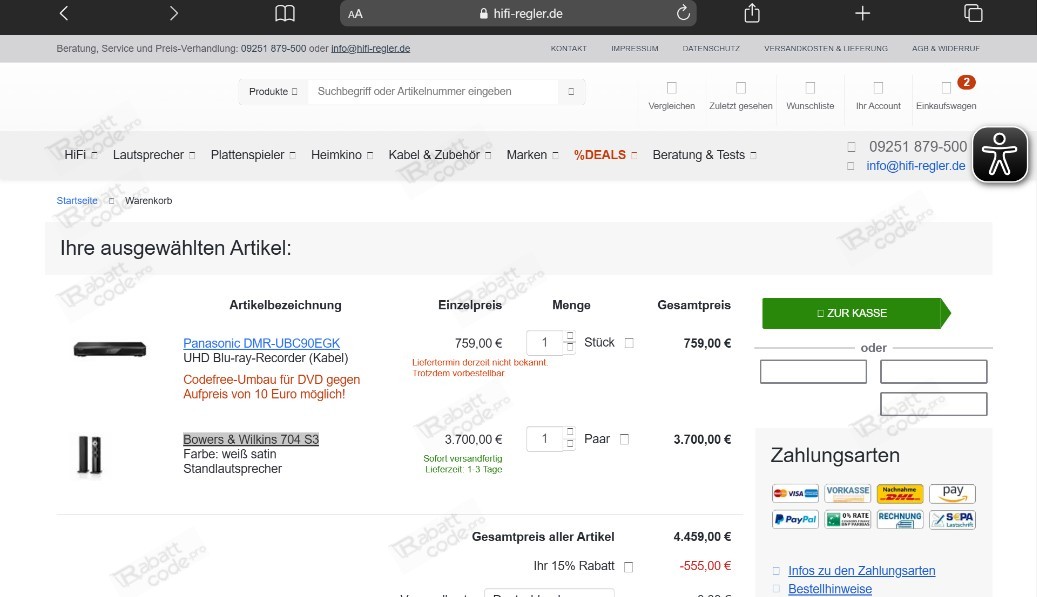Increase quantity of Bowers & Wilkins pair

point(570,432)
